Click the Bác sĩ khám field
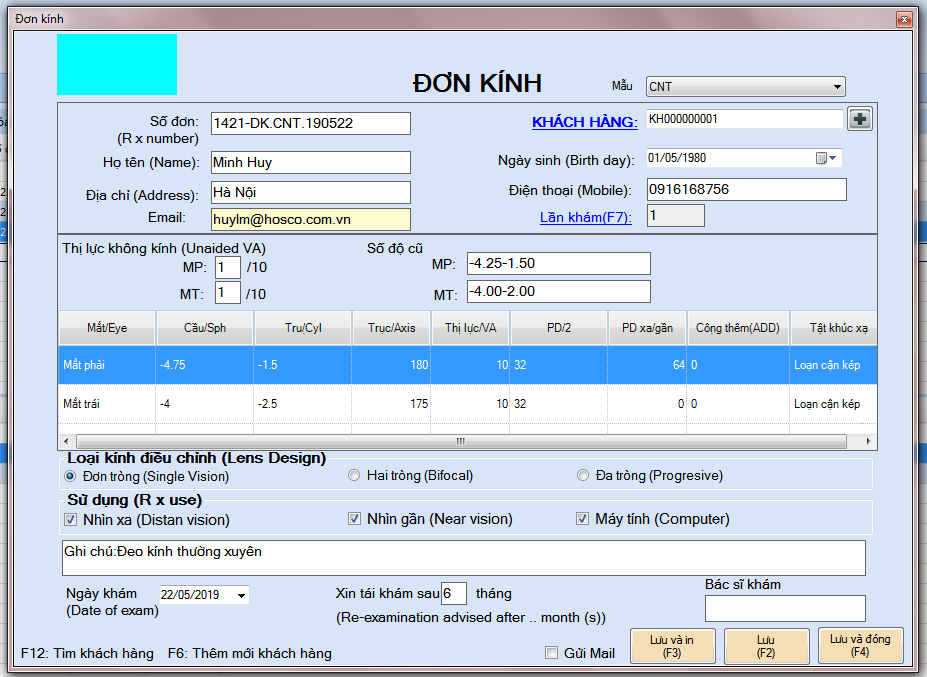 (x=785, y=608)
